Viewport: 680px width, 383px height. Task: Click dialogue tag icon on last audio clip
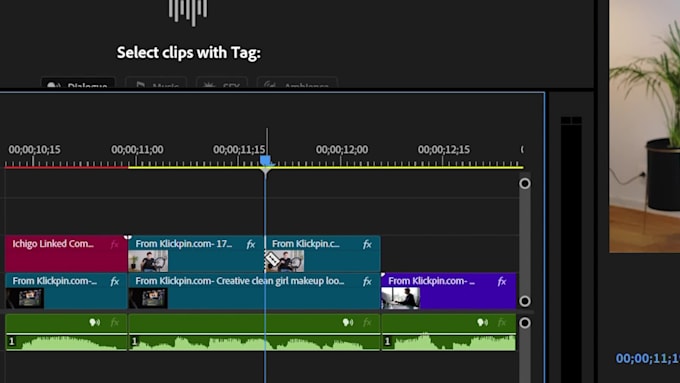[483, 322]
